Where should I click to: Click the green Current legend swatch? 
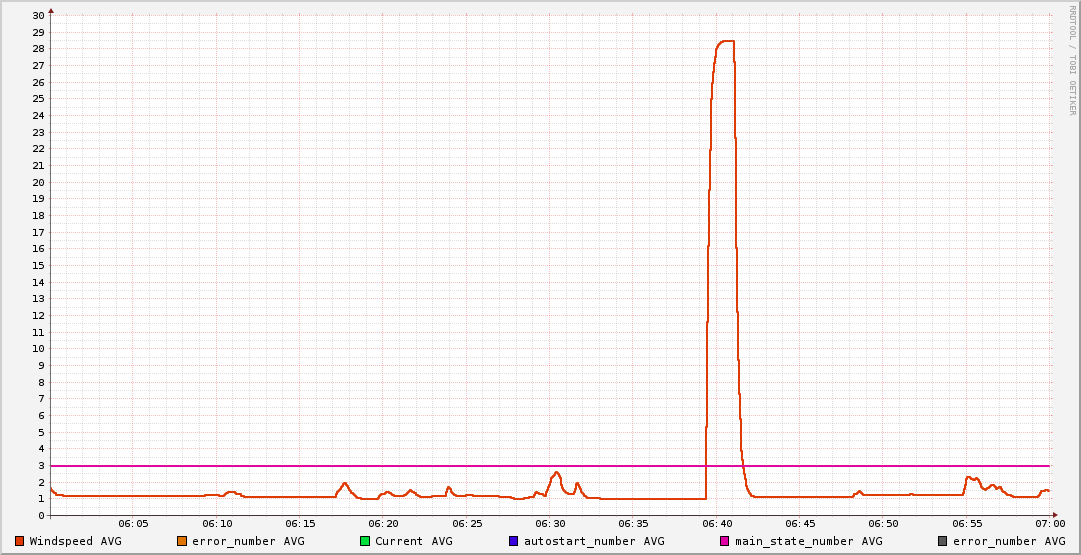tap(365, 541)
